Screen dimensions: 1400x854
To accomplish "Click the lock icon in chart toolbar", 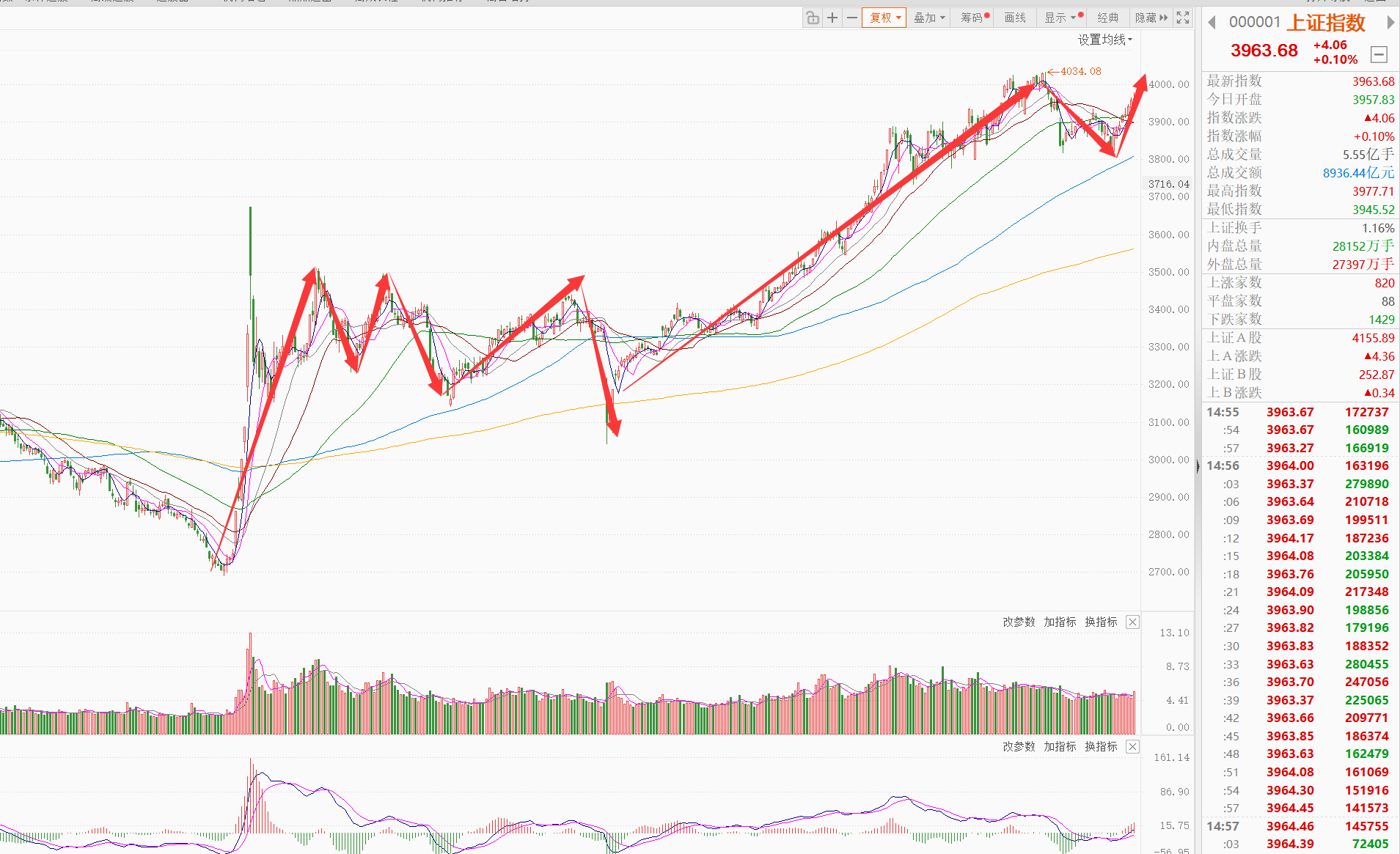I will point(813,18).
